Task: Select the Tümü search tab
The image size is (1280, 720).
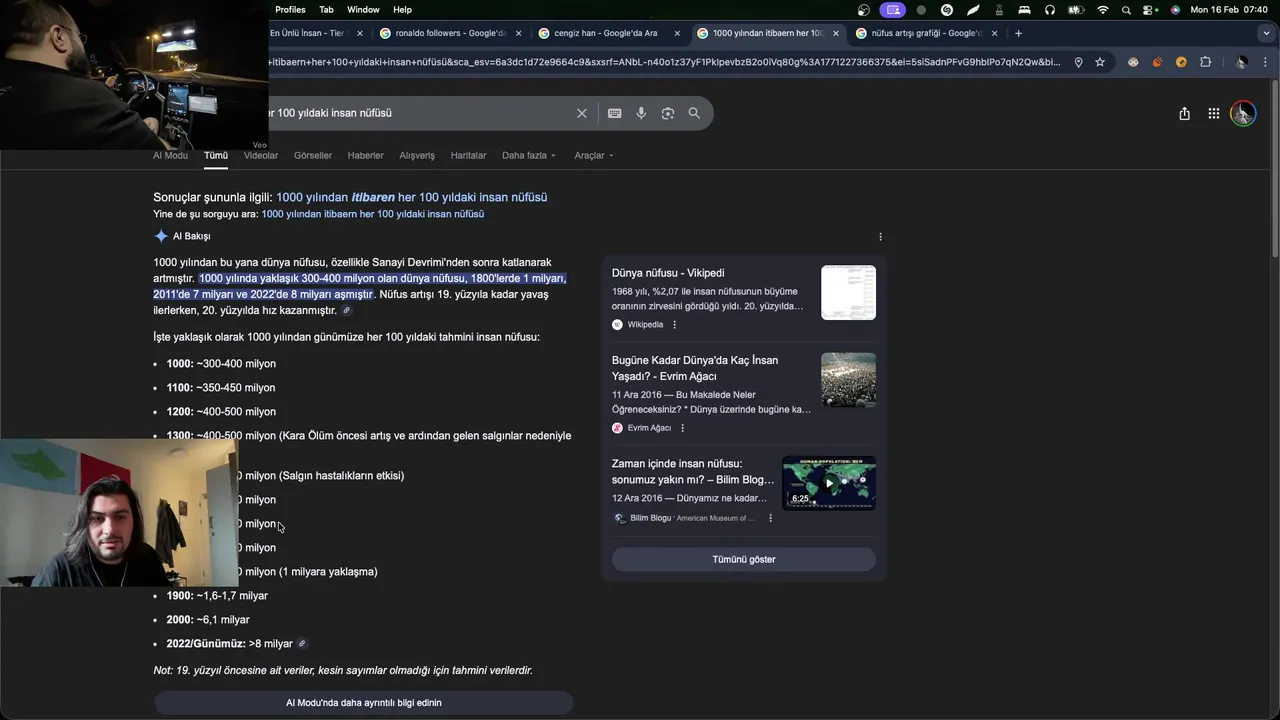Action: (216, 155)
